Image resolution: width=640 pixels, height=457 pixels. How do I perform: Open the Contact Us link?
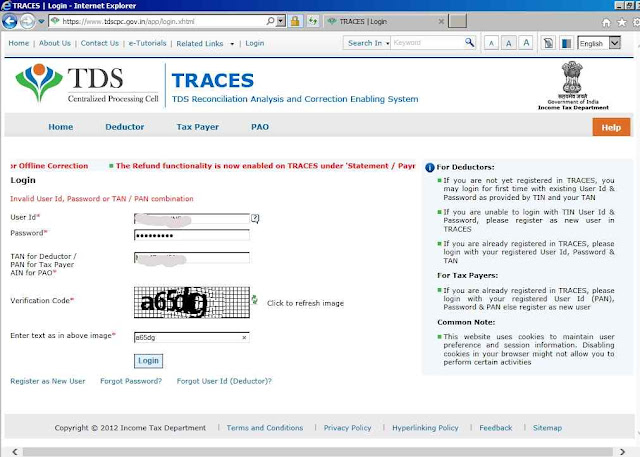(100, 43)
